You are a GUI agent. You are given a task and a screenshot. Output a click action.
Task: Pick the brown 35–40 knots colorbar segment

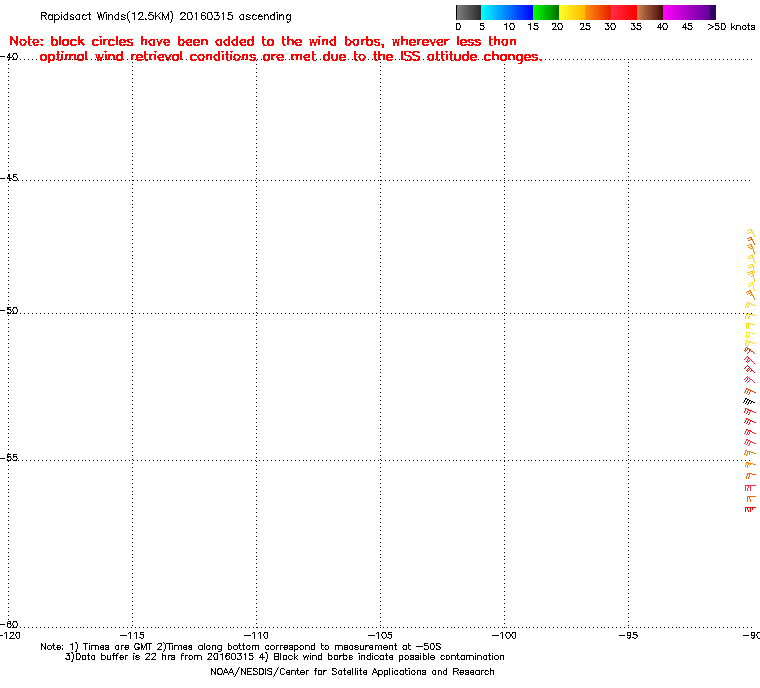point(650,12)
